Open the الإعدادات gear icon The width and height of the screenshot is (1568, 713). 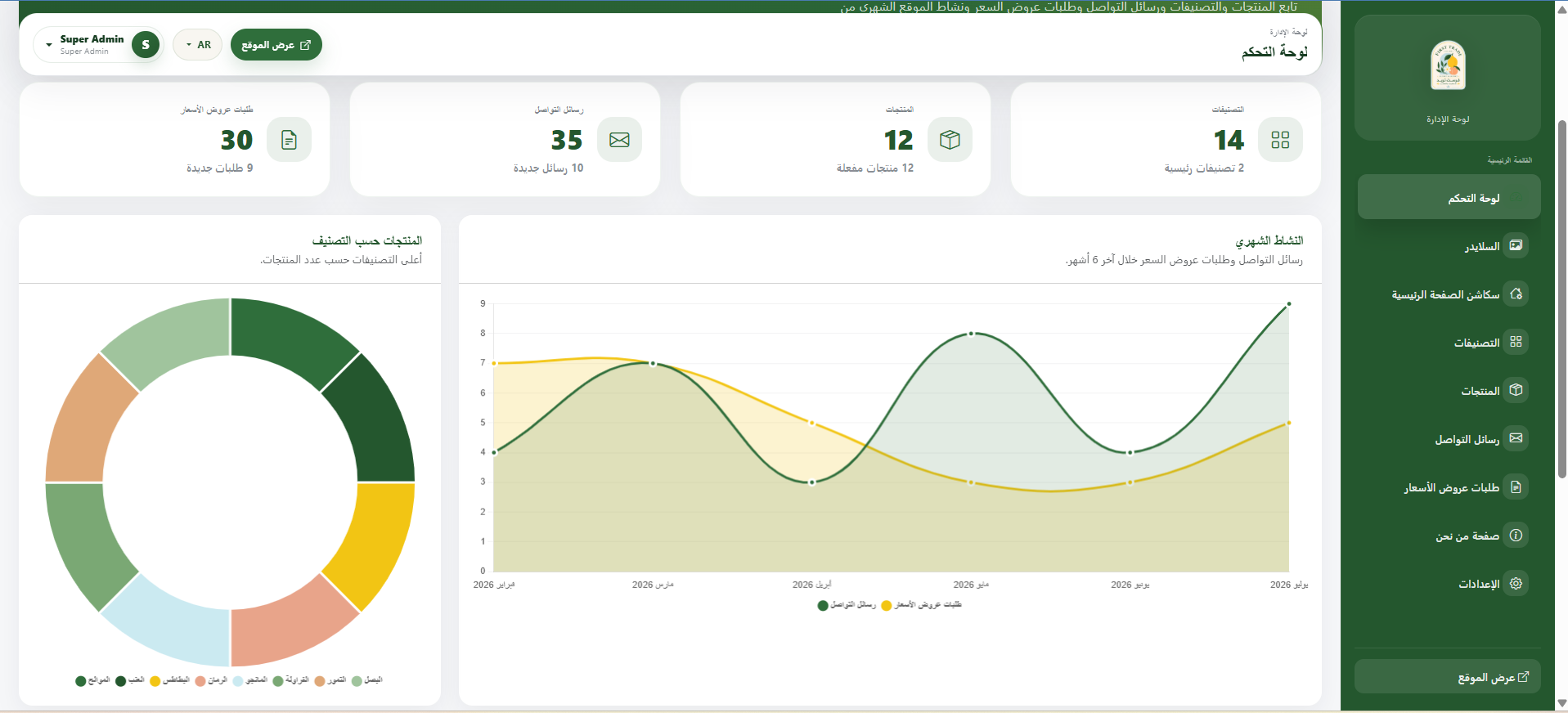pos(1516,583)
